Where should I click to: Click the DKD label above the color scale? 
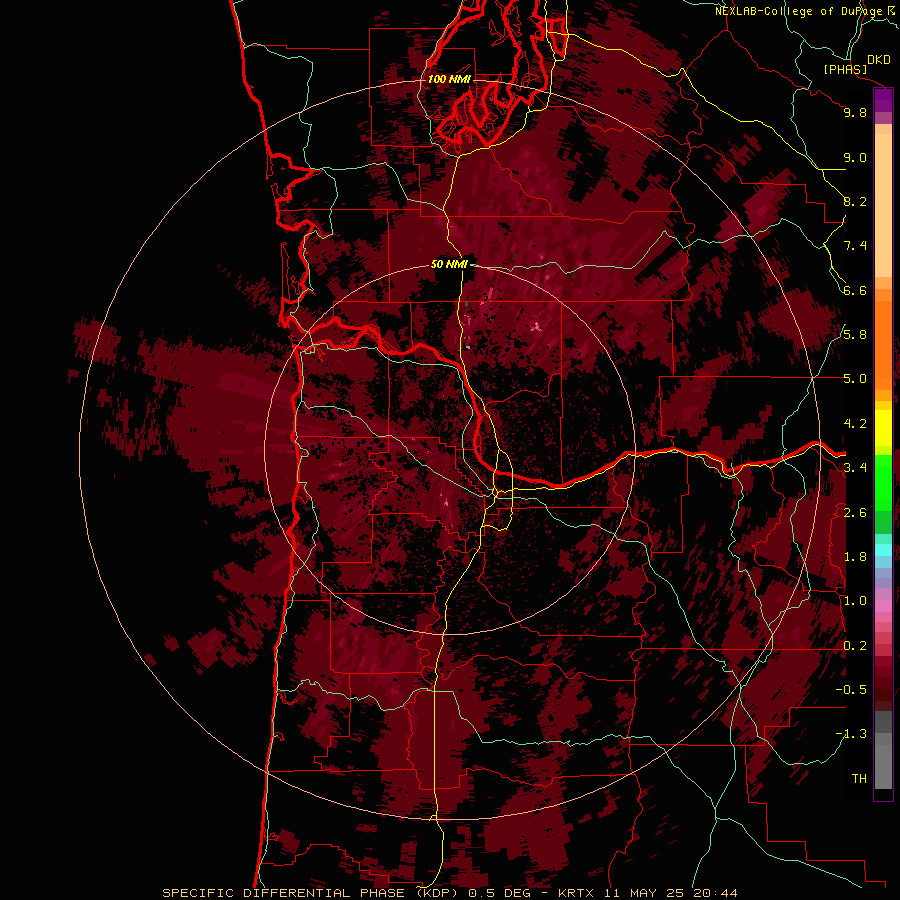[878, 60]
